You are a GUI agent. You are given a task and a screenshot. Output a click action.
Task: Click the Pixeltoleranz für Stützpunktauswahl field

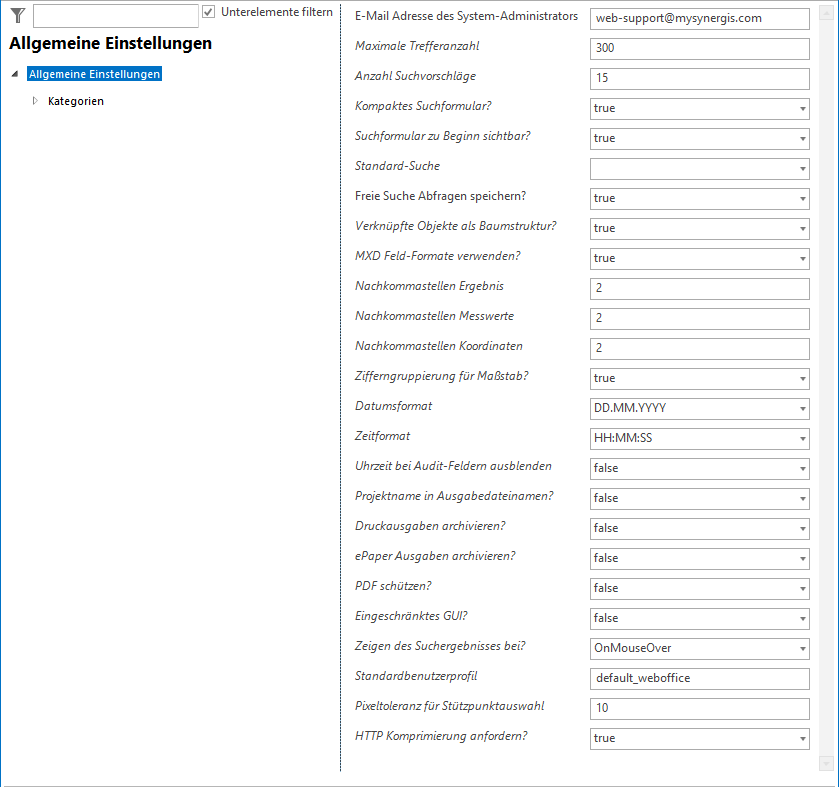[699, 708]
